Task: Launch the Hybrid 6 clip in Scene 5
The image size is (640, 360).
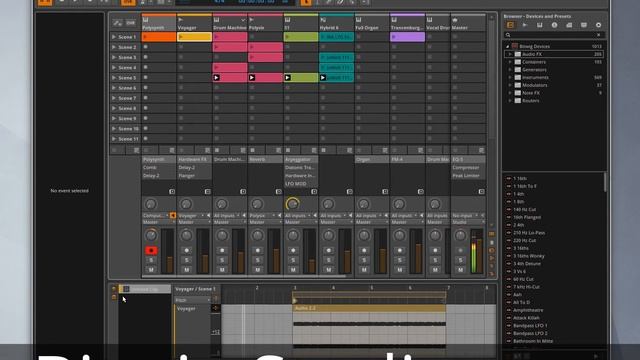Action: click(323, 78)
